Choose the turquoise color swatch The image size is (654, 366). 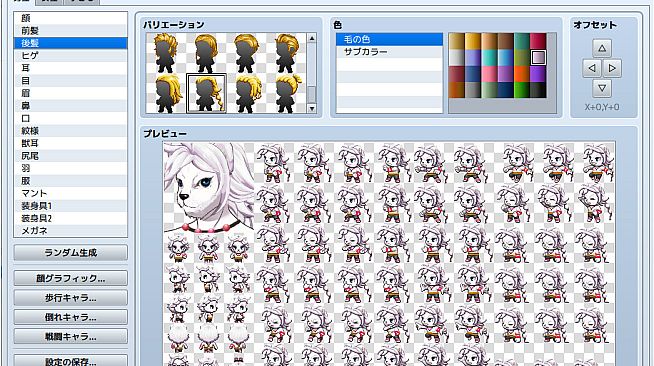pyautogui.click(x=489, y=58)
